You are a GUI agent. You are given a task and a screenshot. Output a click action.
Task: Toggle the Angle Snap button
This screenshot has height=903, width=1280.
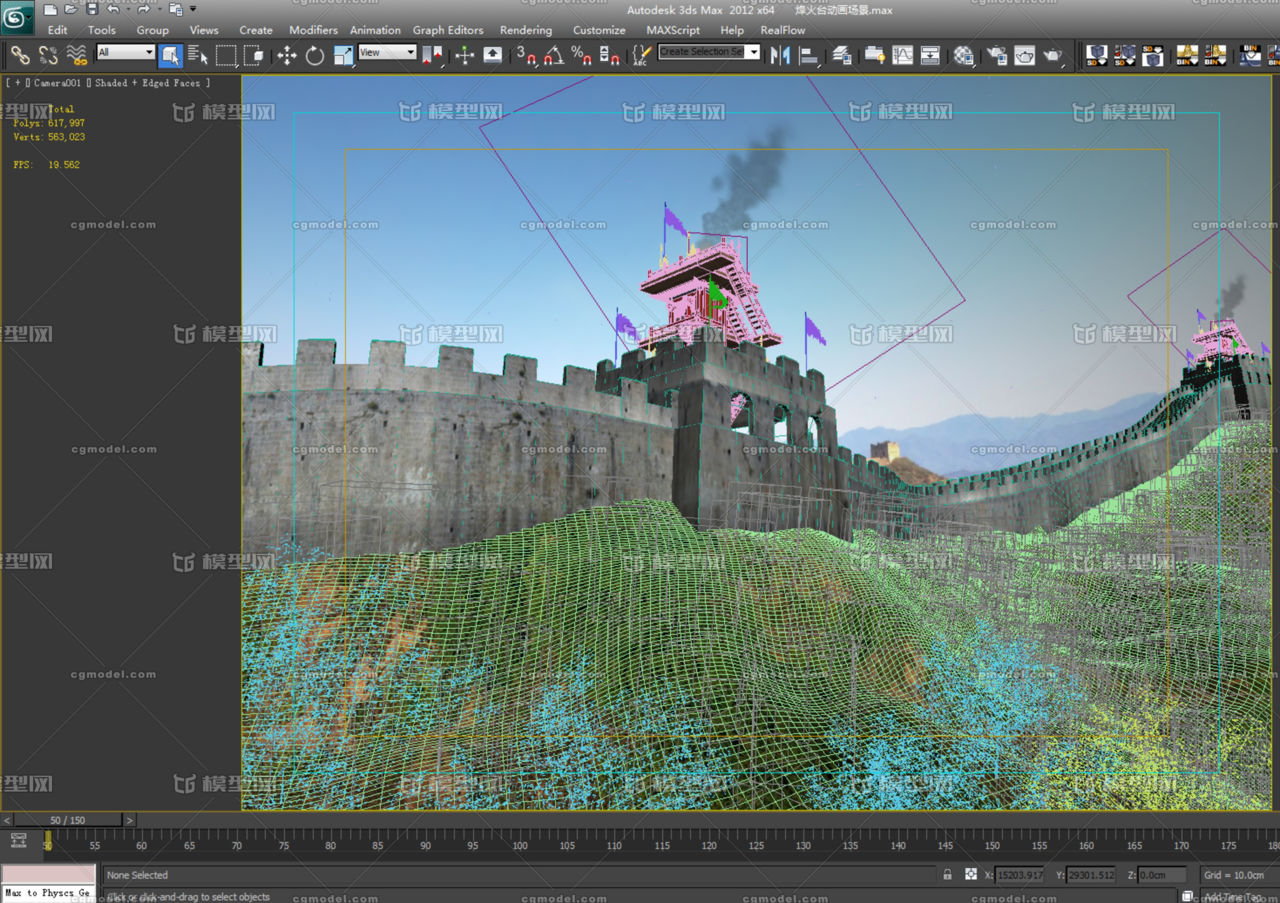click(x=554, y=55)
